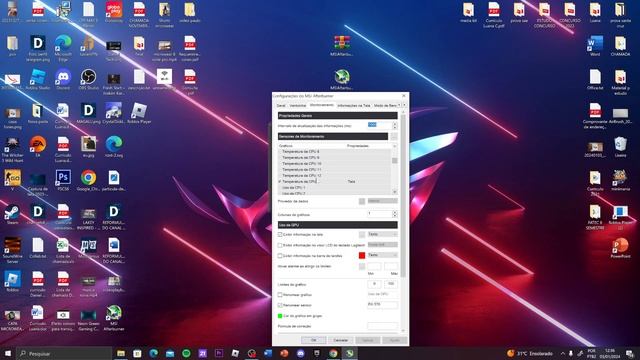Viewport: 640px width, 360px height.
Task: Switch to the Ventoinha tab
Action: tap(298, 106)
